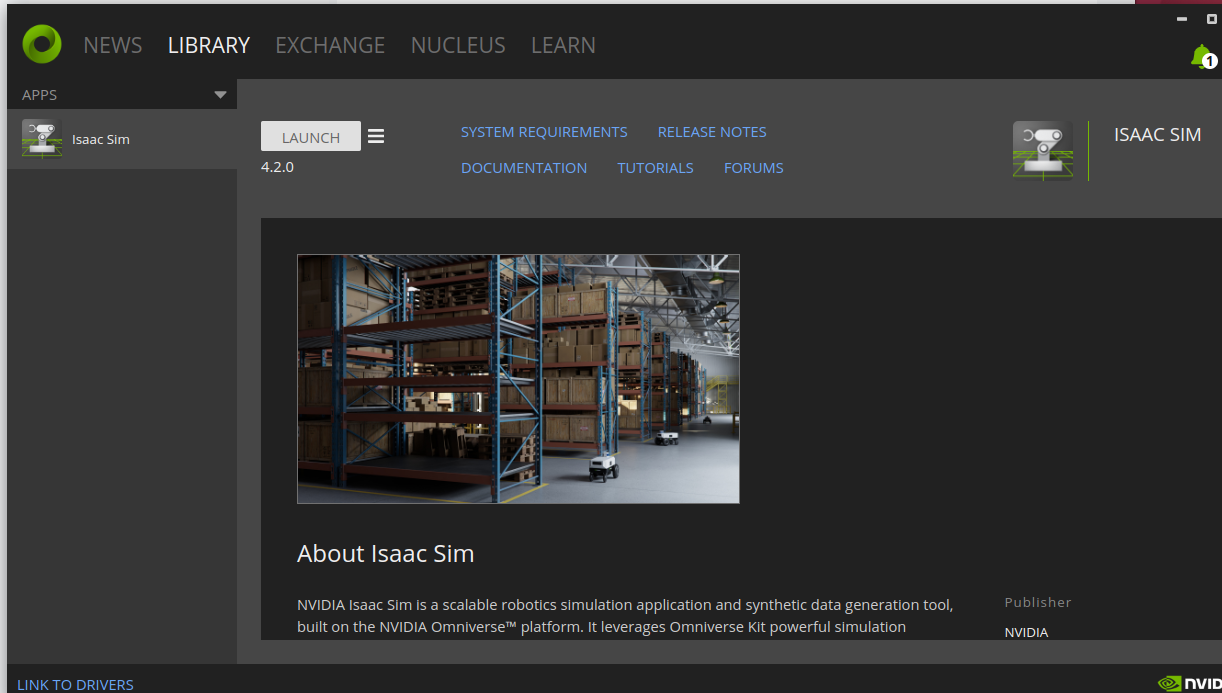Click the Publisher label
The image size is (1222, 693).
(x=1038, y=602)
